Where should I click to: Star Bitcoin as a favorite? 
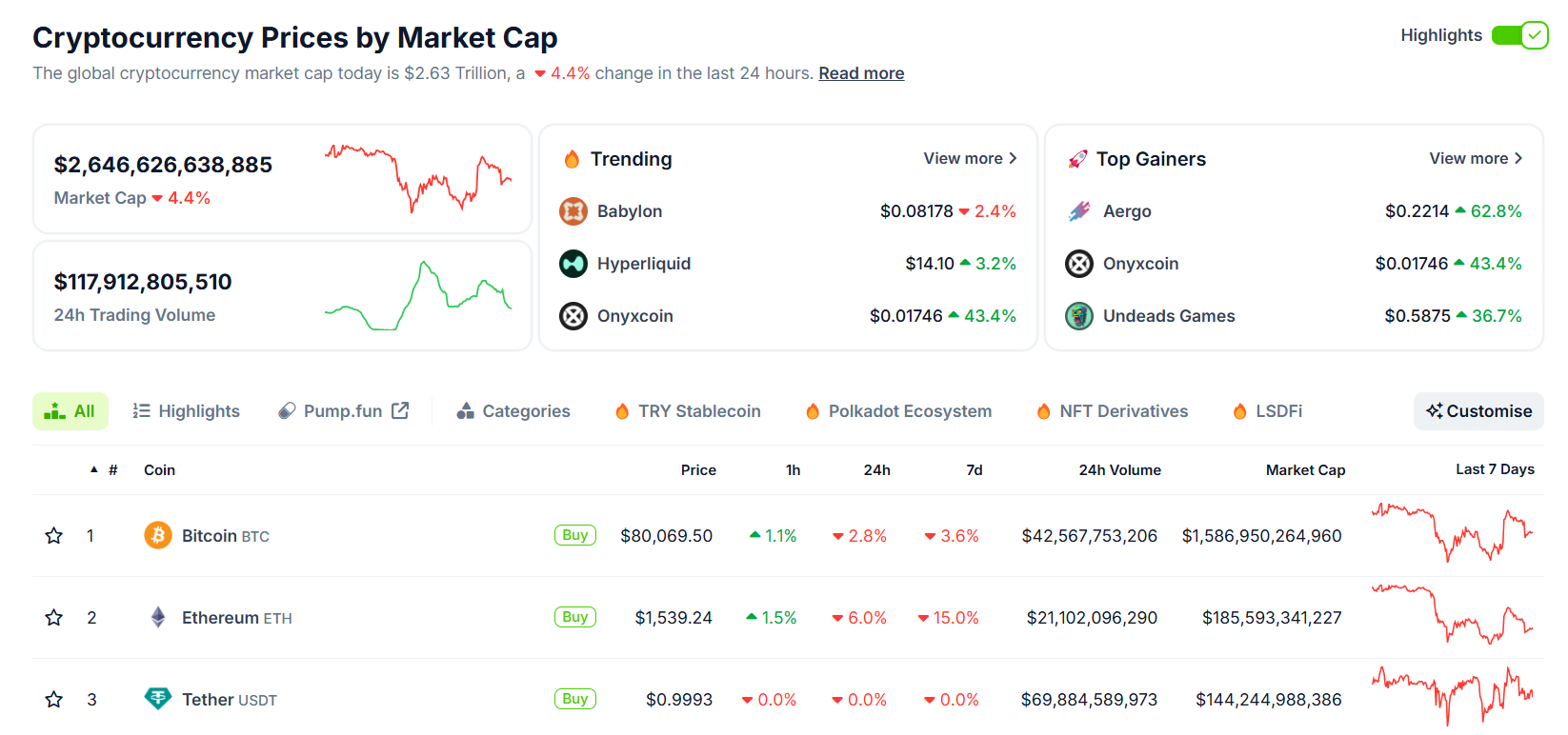[54, 536]
